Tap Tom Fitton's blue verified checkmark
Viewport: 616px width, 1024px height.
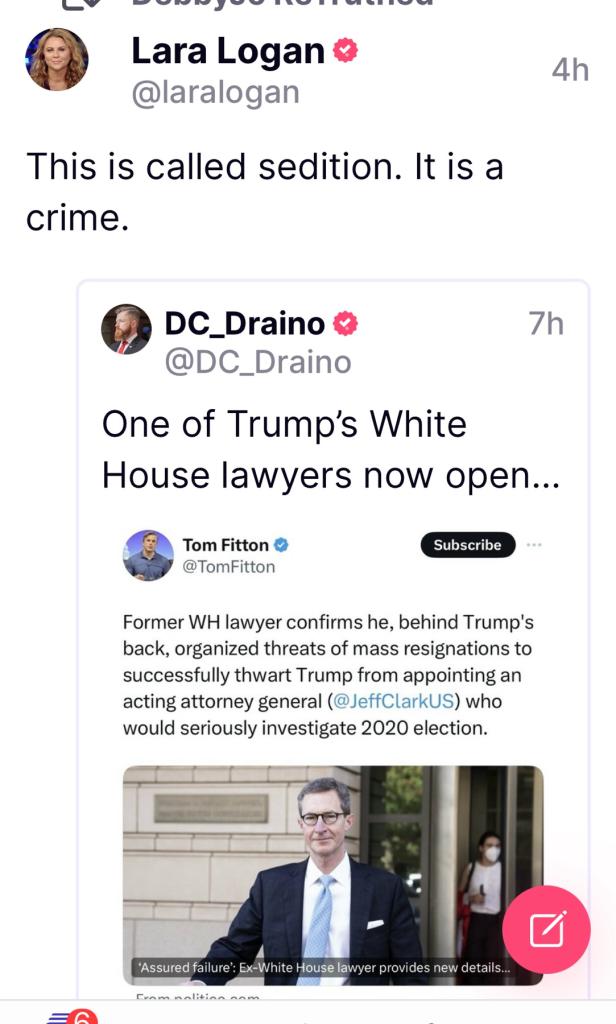pos(282,545)
